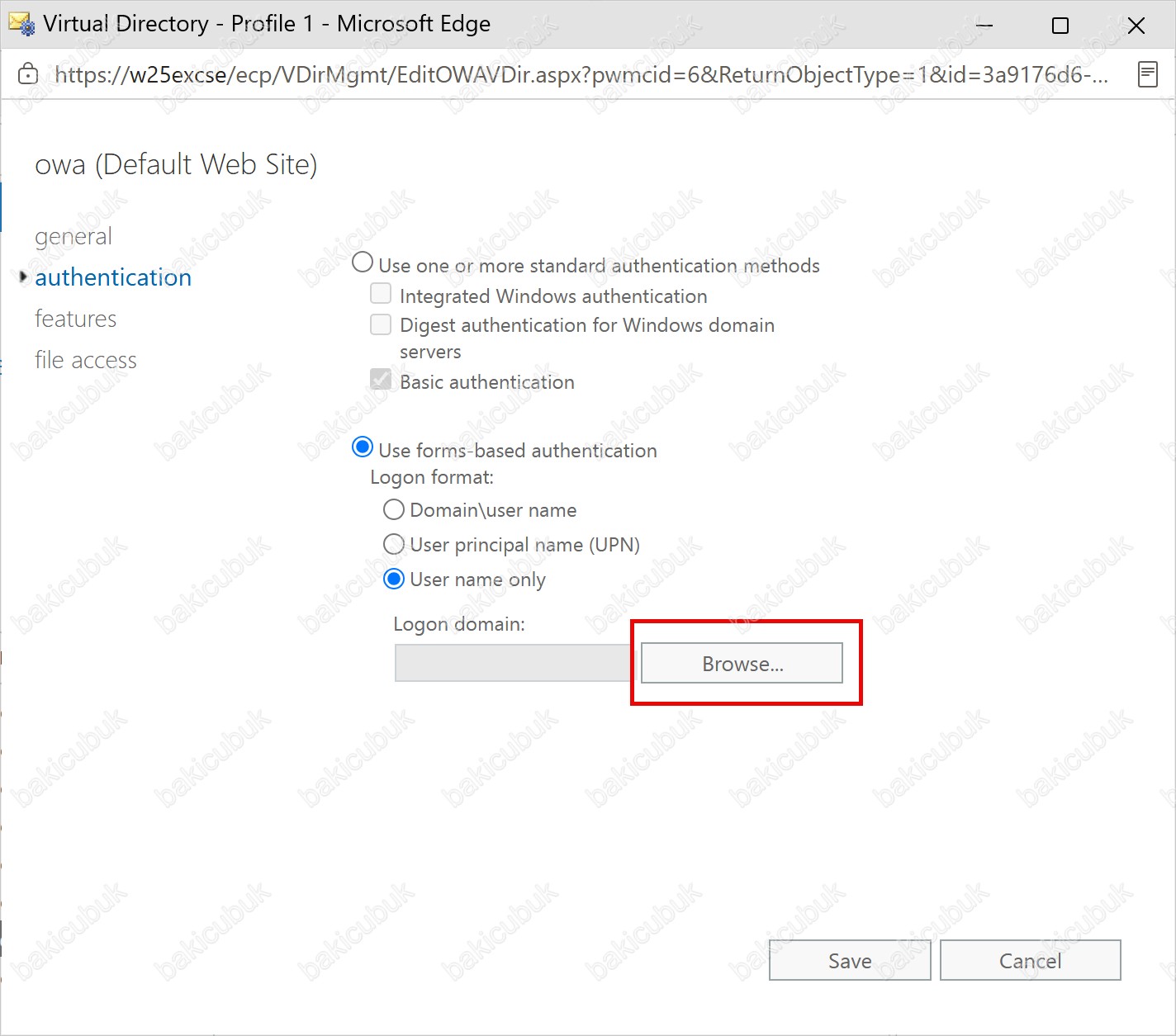The image size is (1176, 1036).
Task: Toggle the Basic authentication checkbox
Action: click(381, 380)
